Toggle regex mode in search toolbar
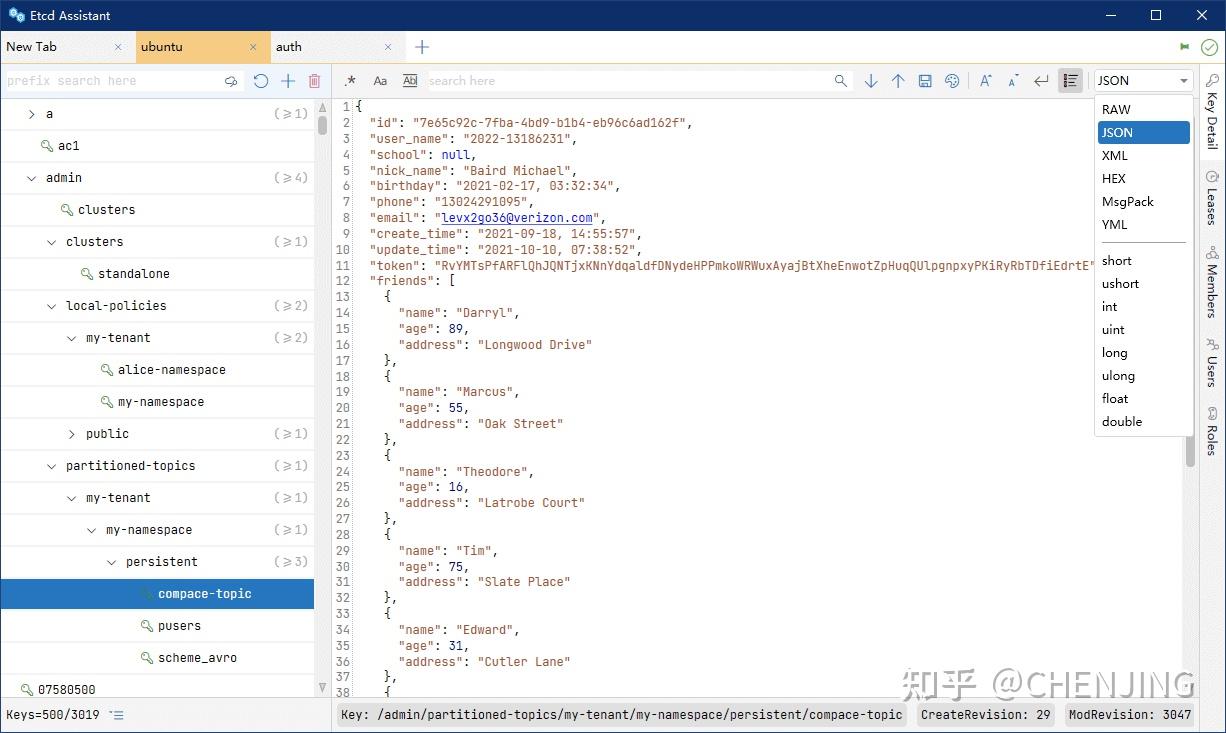Image resolution: width=1226 pixels, height=733 pixels. point(350,80)
